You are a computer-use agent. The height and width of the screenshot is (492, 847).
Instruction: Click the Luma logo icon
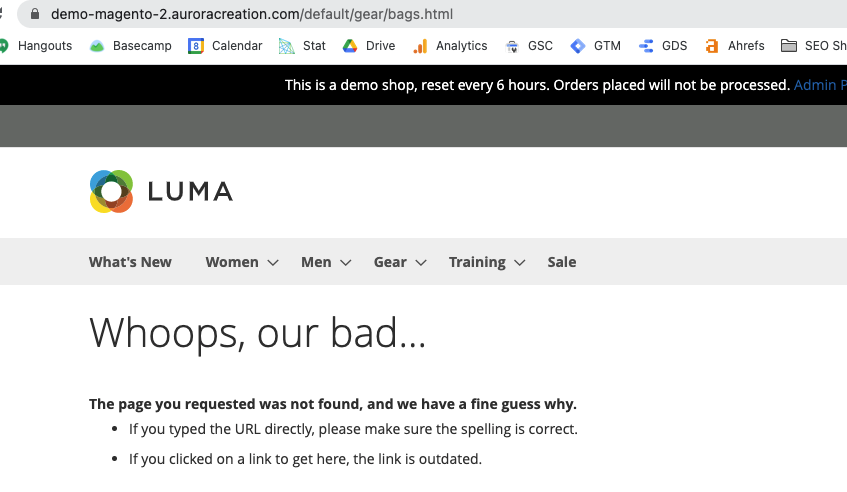coord(111,191)
